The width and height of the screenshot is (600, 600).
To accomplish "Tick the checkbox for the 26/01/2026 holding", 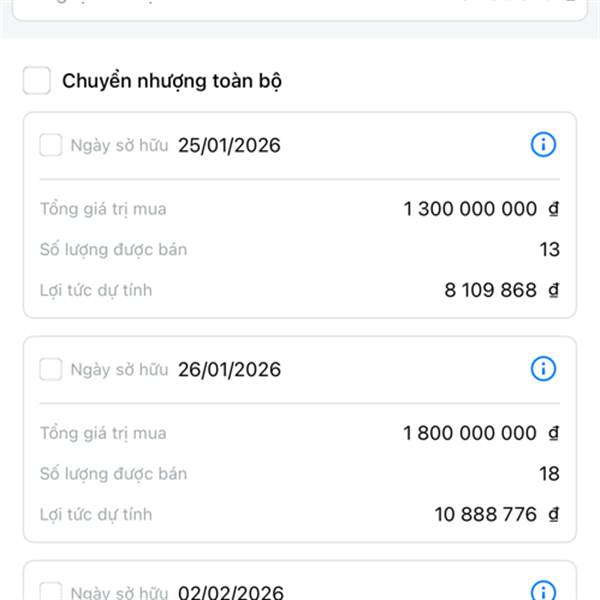I will 50,370.
